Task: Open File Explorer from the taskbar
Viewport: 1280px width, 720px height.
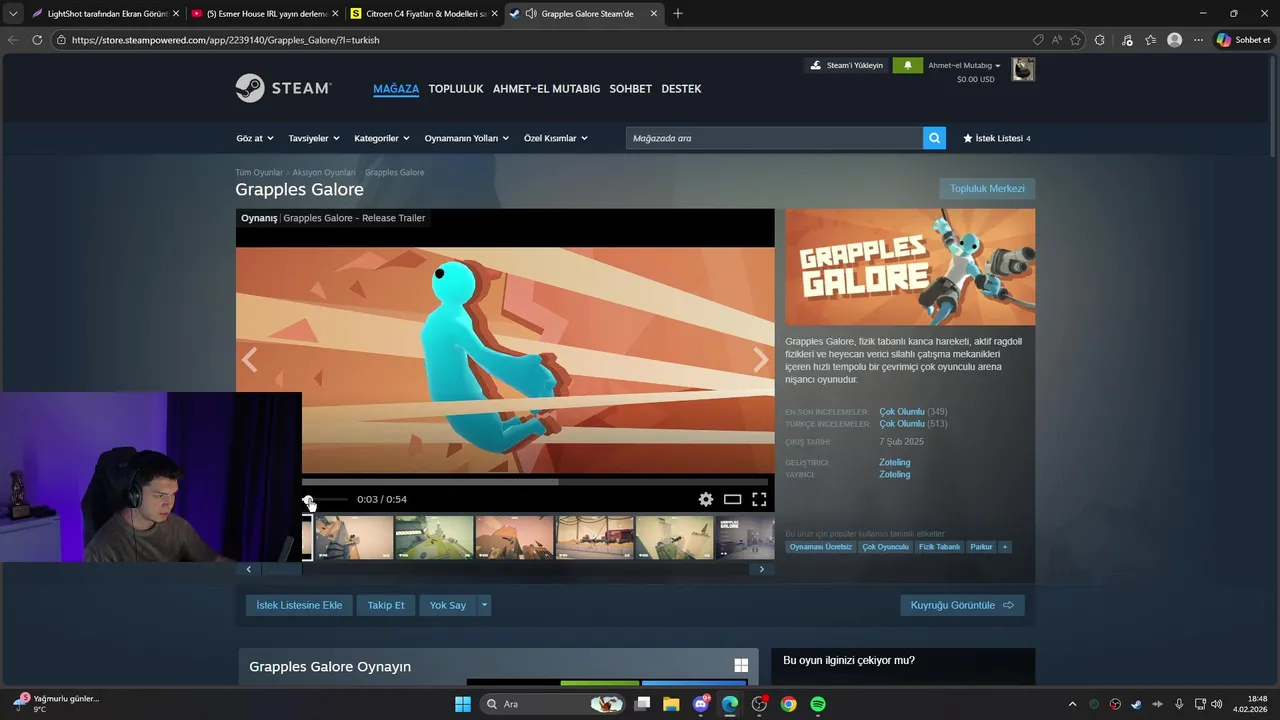Action: point(671,704)
